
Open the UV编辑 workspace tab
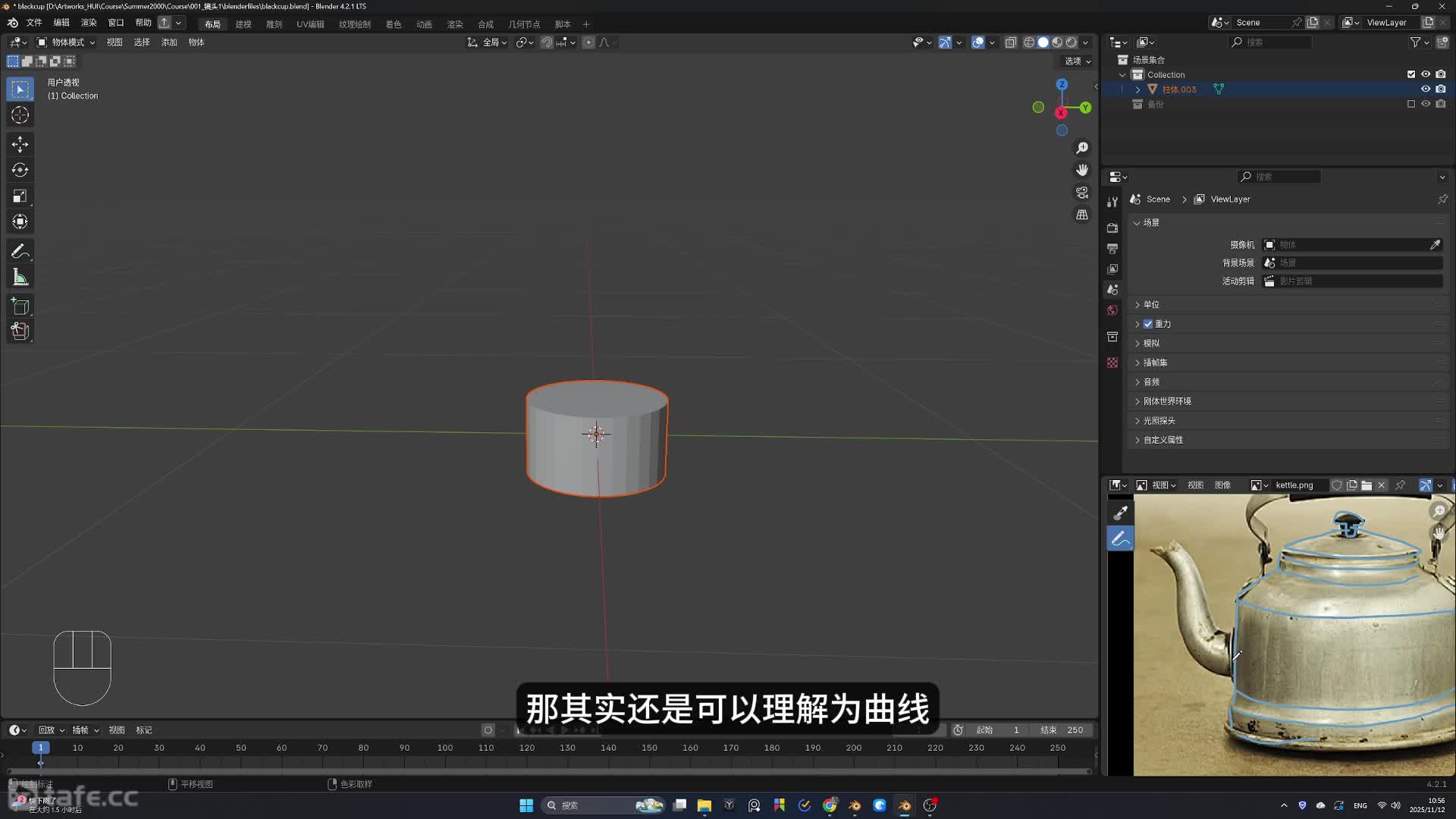[310, 24]
